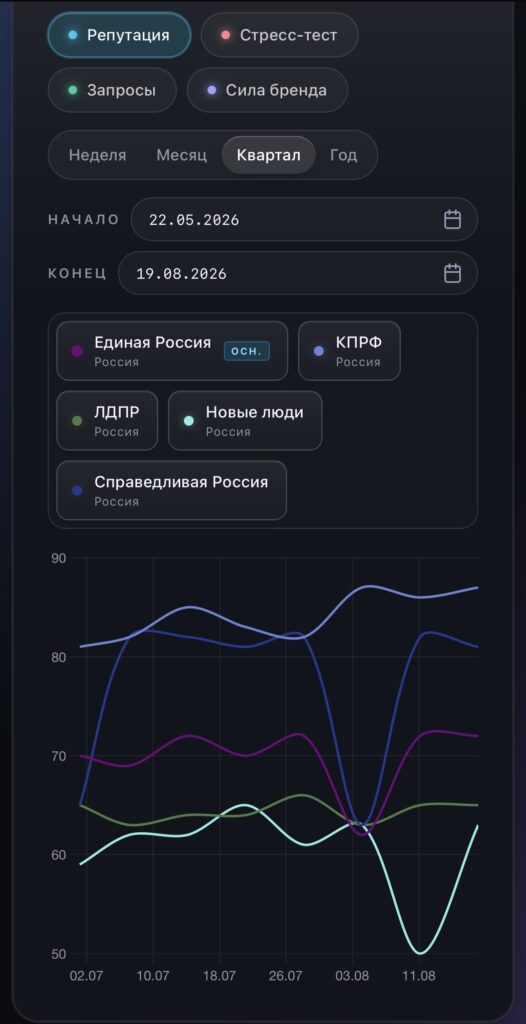This screenshot has height=1024, width=526.
Task: Click the 03.08 date label on chart axis
Action: (353, 976)
